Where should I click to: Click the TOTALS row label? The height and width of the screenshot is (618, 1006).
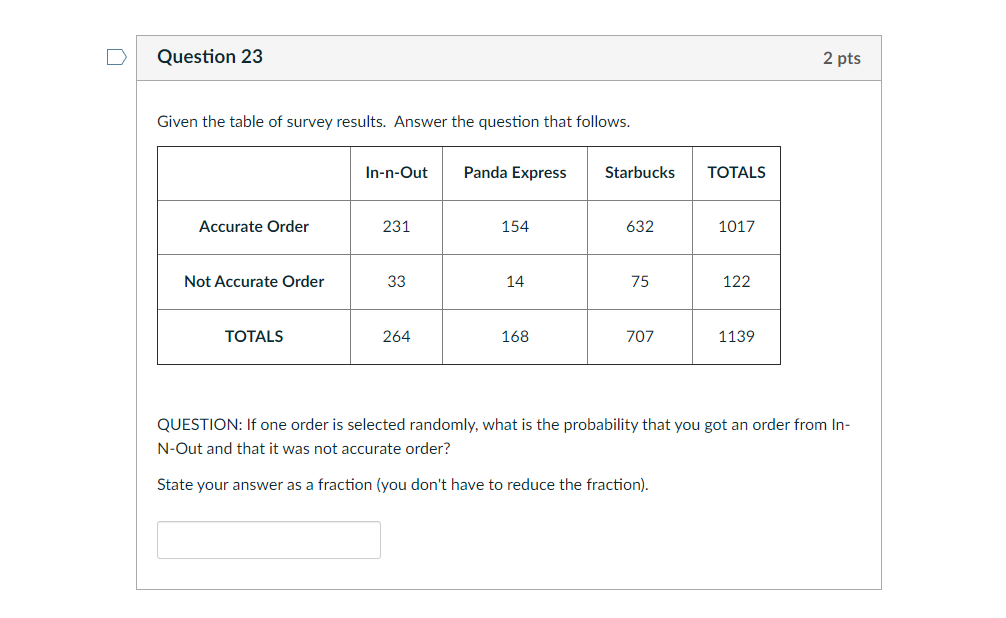coord(253,336)
